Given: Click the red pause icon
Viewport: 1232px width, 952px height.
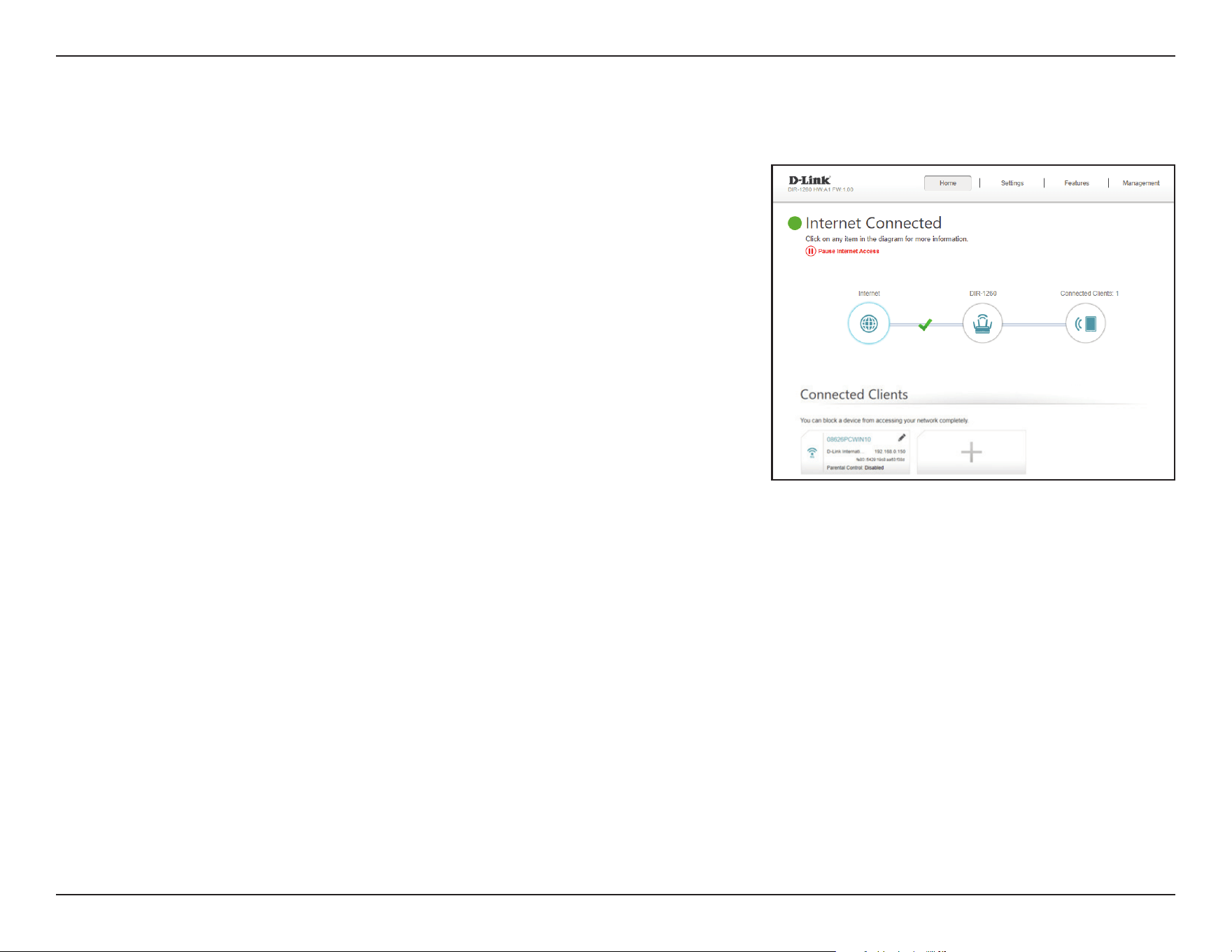Looking at the screenshot, I should (810, 251).
